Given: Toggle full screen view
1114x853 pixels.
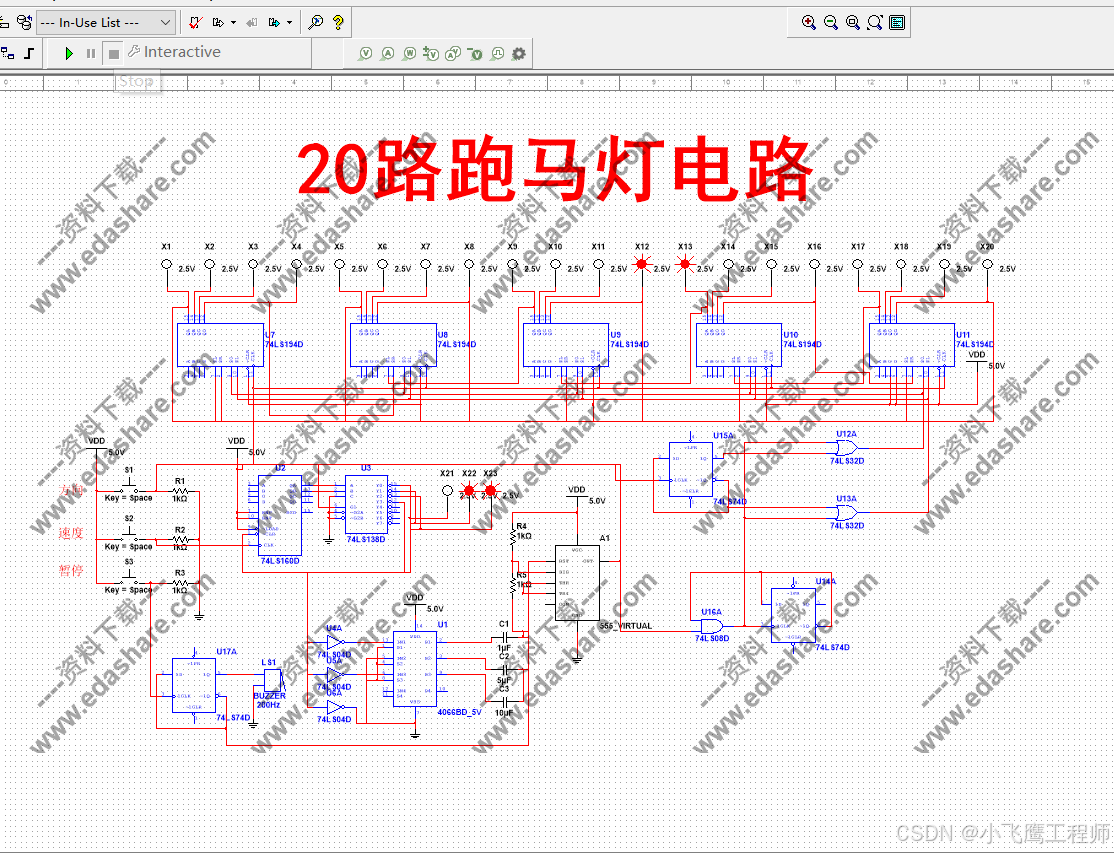Looking at the screenshot, I should tap(897, 23).
